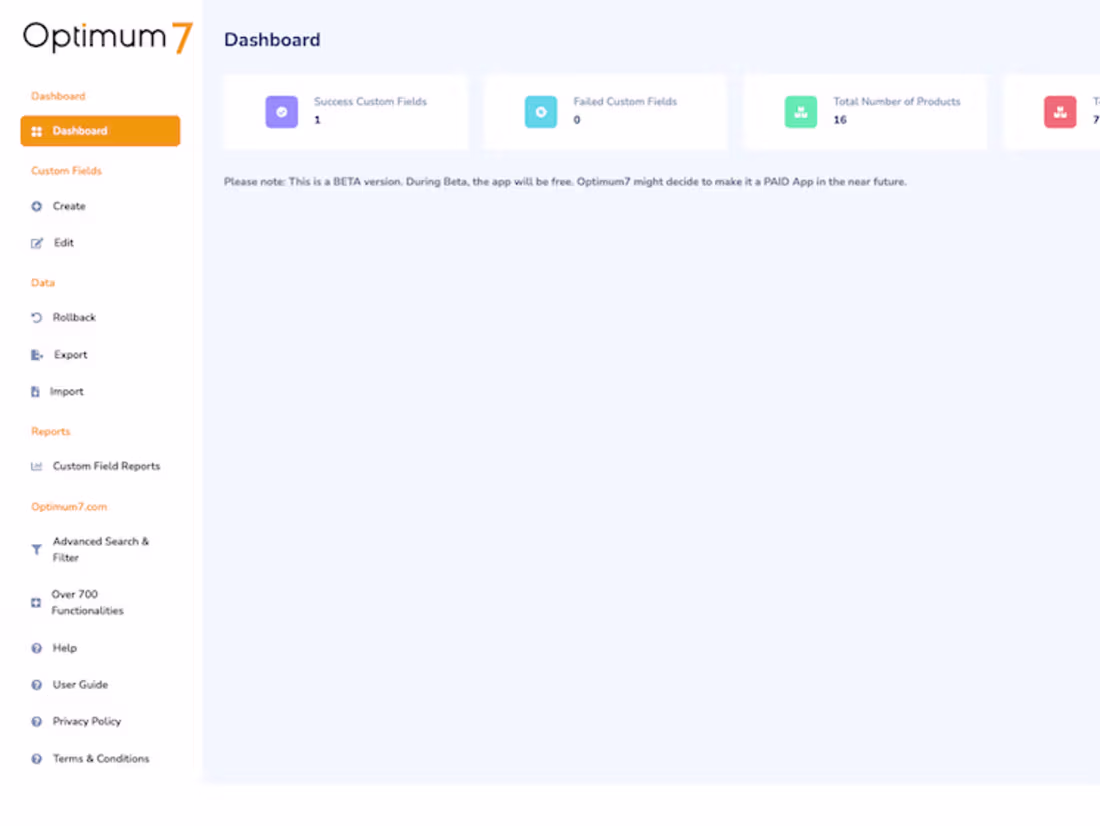Click the Edit pencil icon

click(x=36, y=244)
